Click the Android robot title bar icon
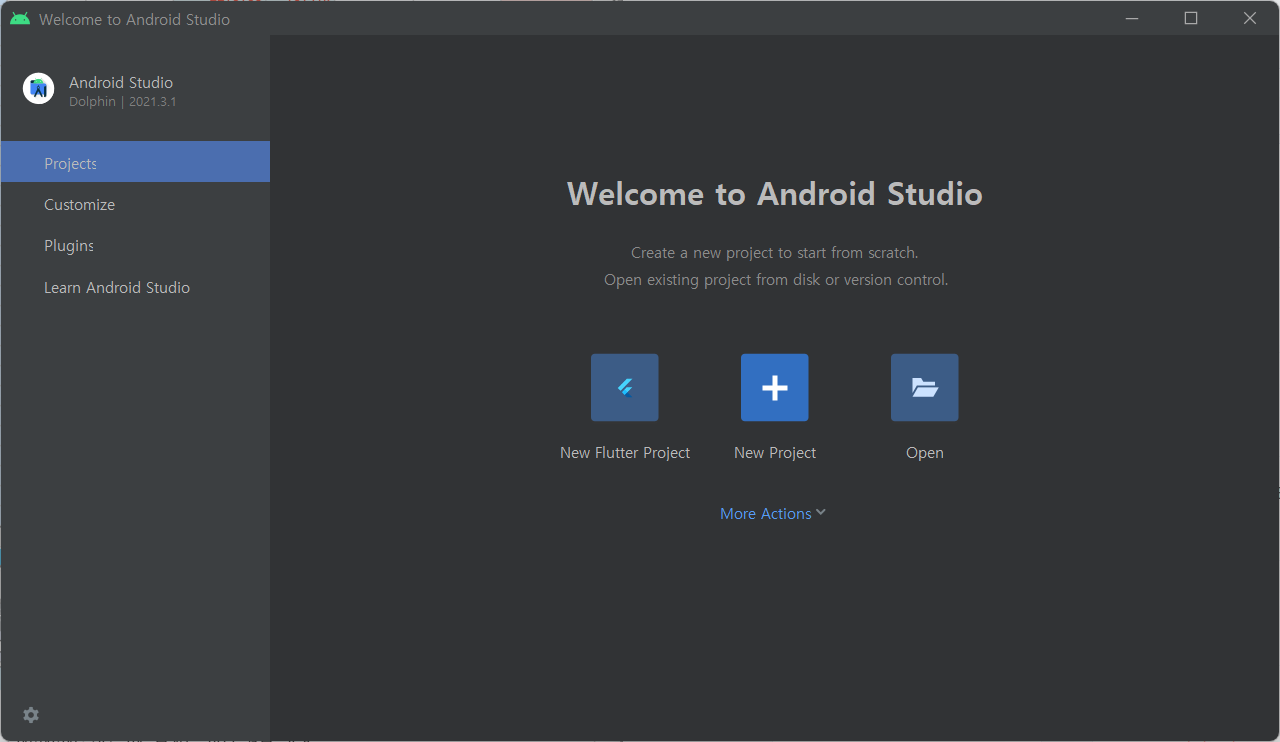The image size is (1280, 742). pos(20,19)
